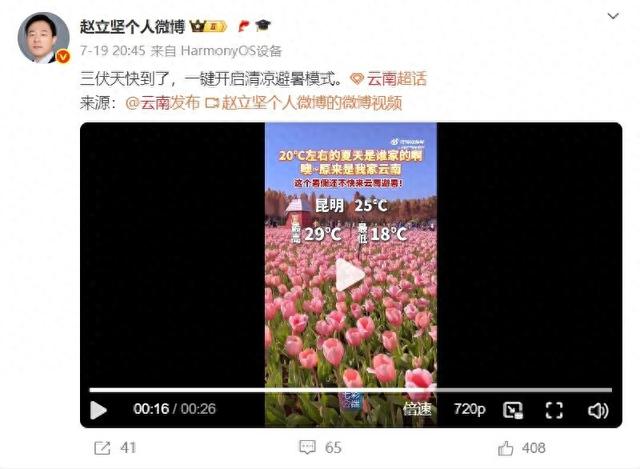The height and width of the screenshot is (469, 640).
Task: Click the graduation cap badge icon
Action: point(263,26)
